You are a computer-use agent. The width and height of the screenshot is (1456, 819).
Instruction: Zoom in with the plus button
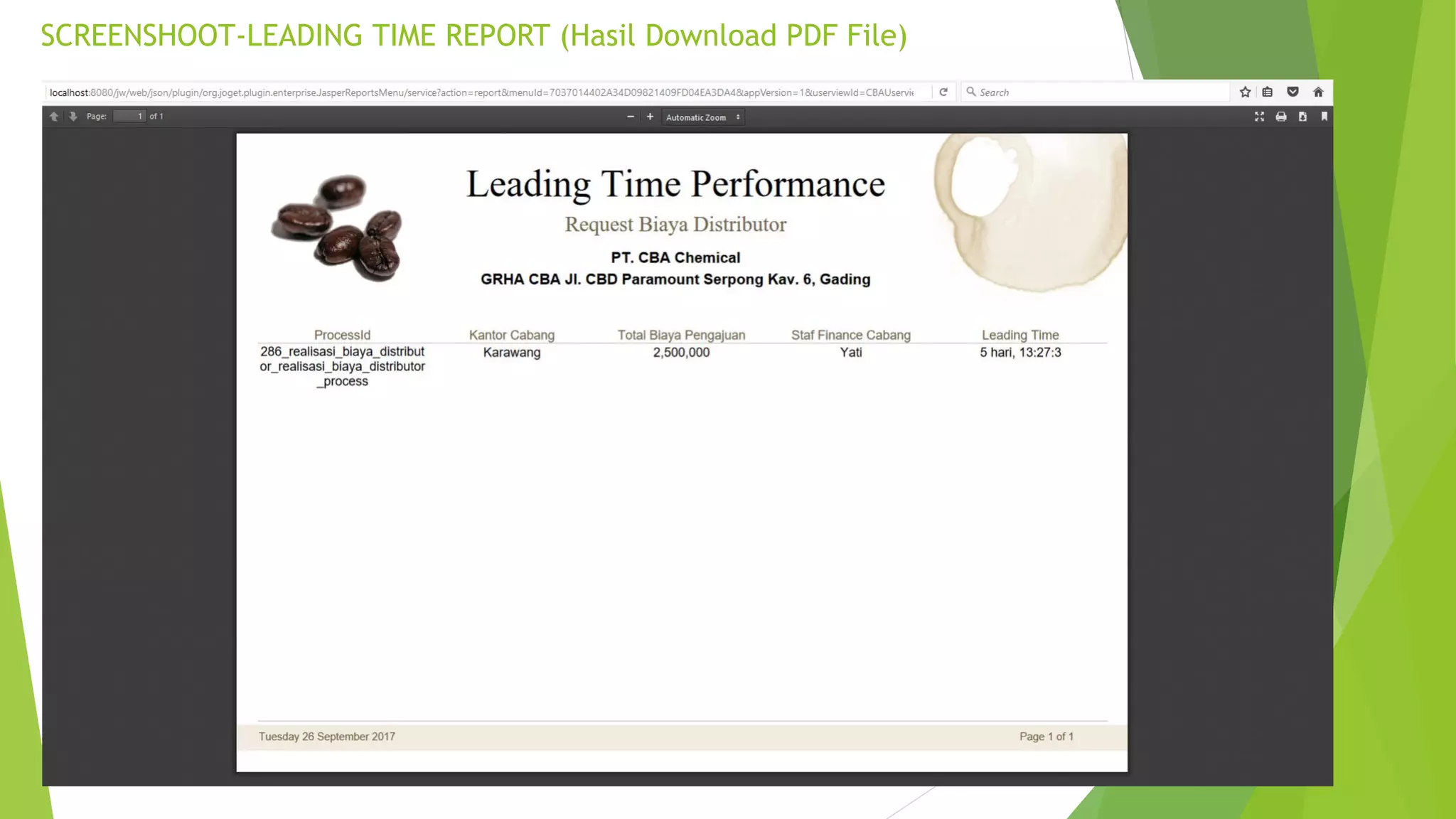click(x=650, y=117)
